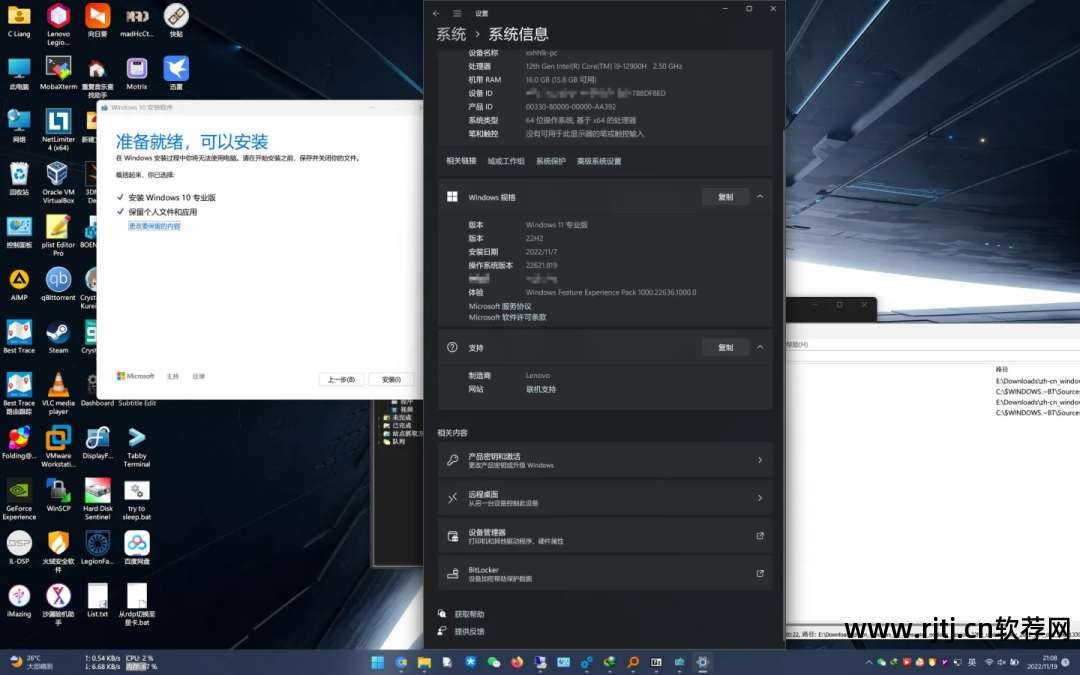Select List.txt file on desktop
The width and height of the screenshot is (1080, 675).
(x=97, y=601)
